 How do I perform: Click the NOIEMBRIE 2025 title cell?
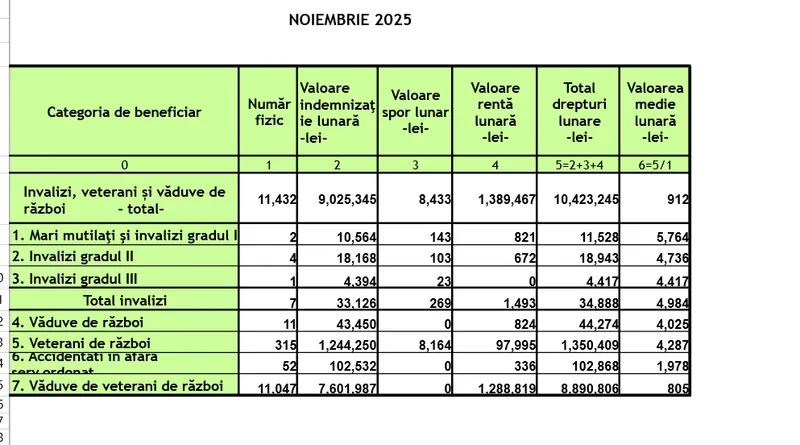[x=350, y=20]
